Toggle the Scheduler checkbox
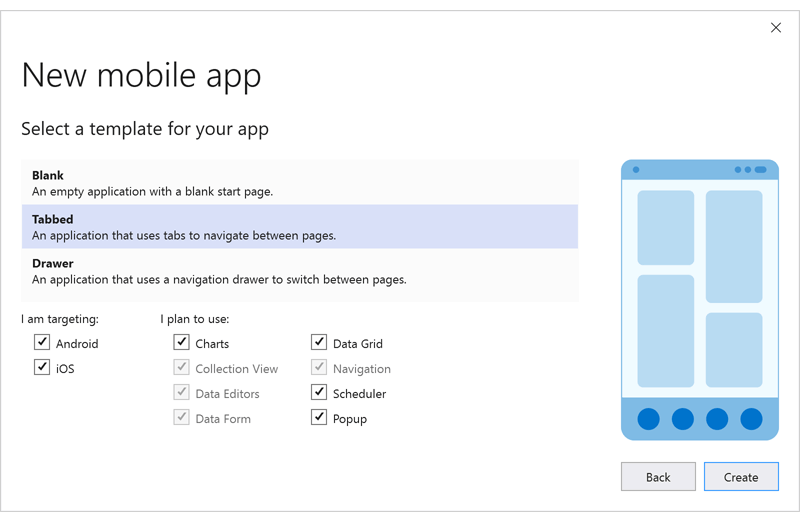The image size is (800, 522). (x=319, y=393)
